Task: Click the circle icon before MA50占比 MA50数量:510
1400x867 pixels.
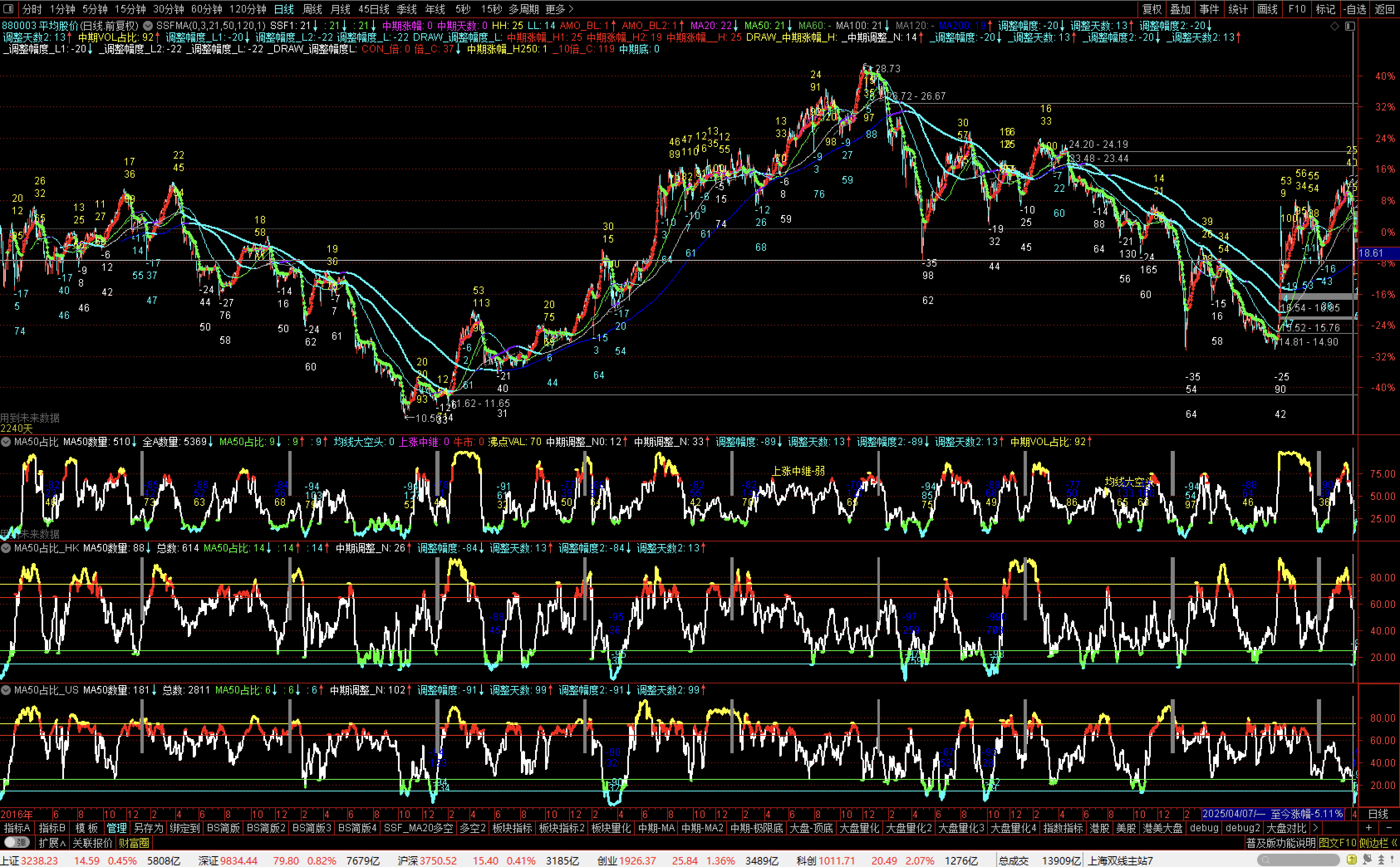Action: [6, 441]
